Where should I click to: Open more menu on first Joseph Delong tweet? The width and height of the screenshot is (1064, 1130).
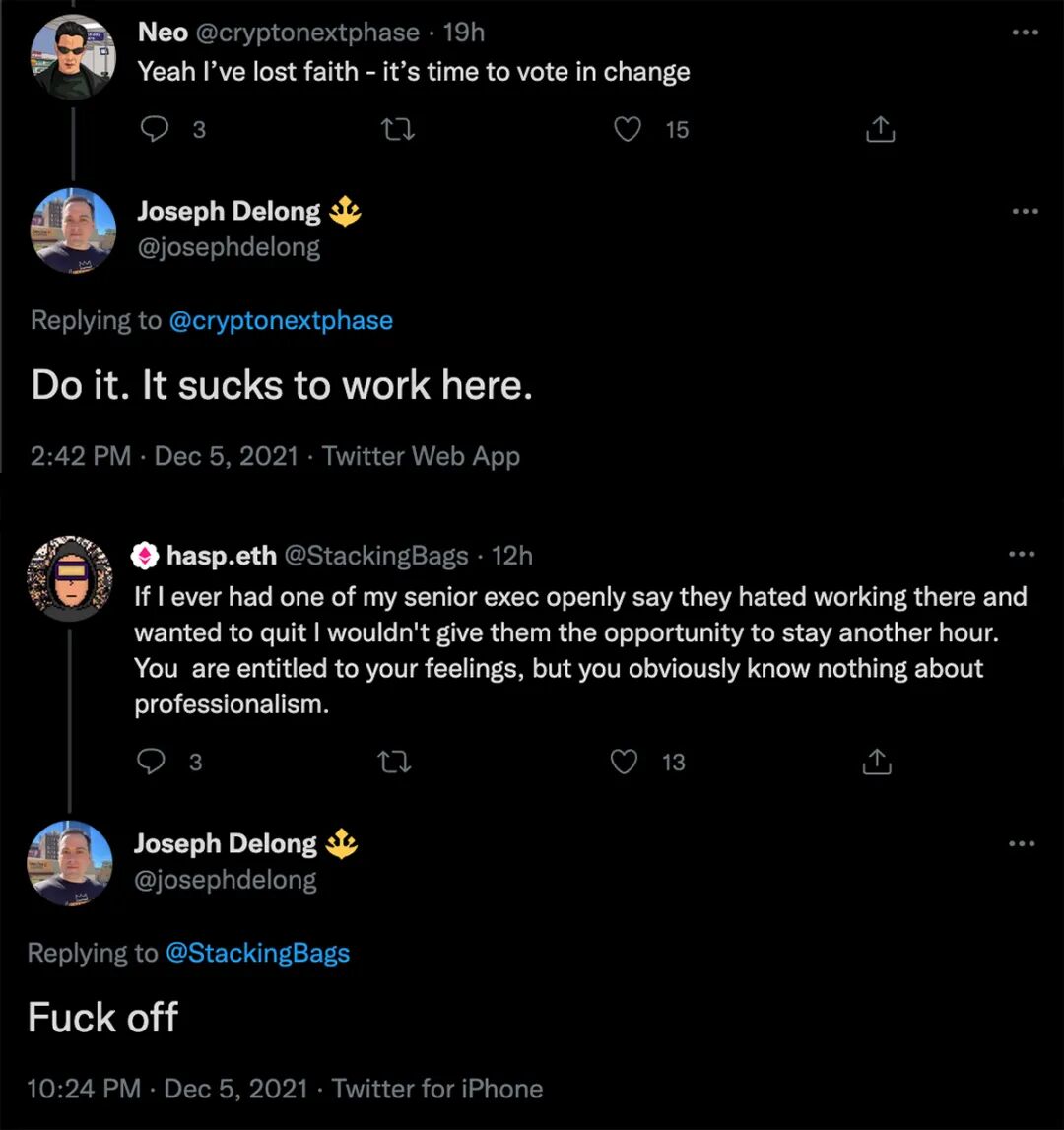[x=1026, y=211]
